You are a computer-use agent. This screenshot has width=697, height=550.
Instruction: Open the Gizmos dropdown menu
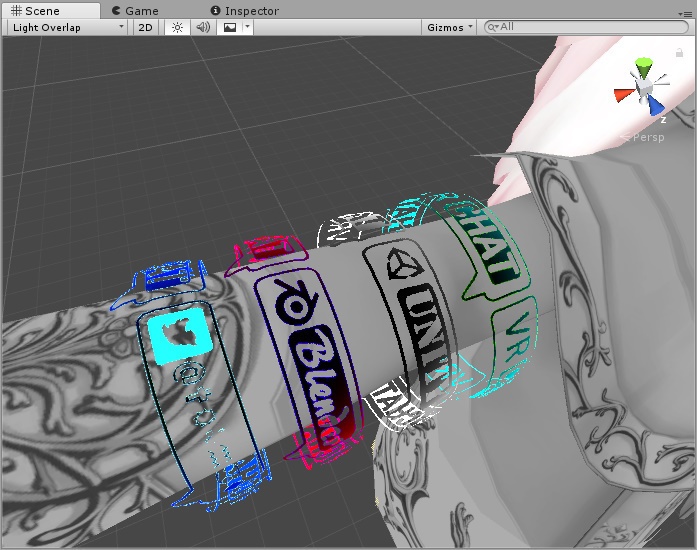pyautogui.click(x=449, y=28)
